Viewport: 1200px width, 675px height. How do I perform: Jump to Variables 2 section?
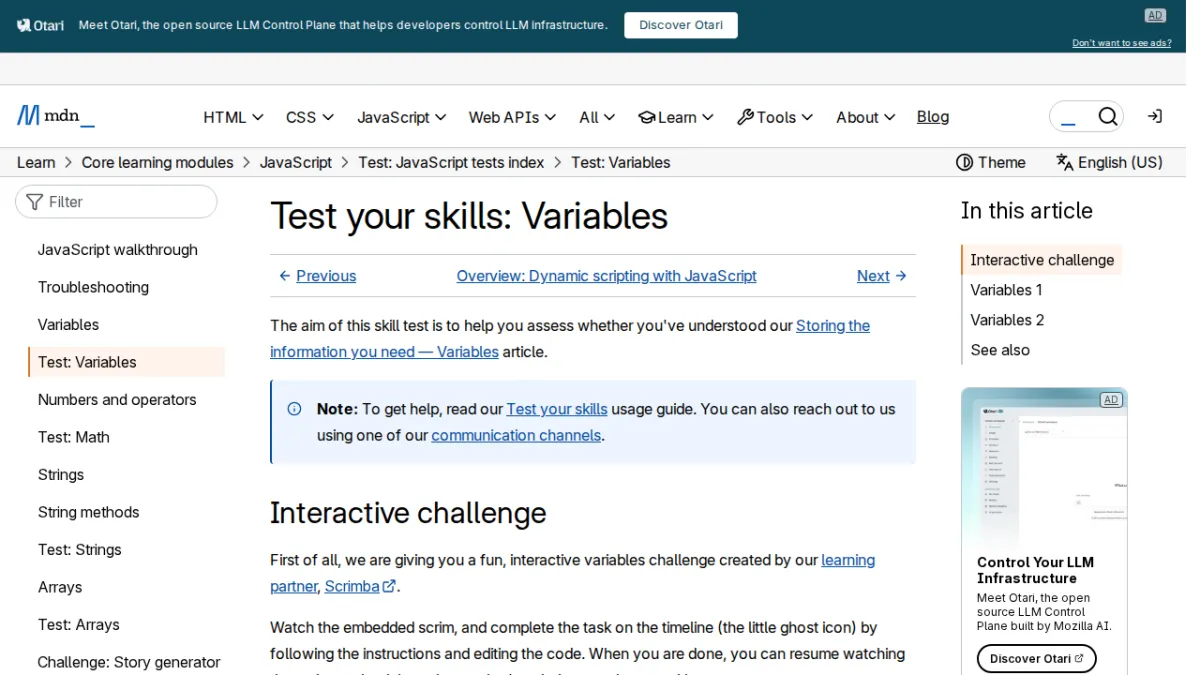(1007, 320)
